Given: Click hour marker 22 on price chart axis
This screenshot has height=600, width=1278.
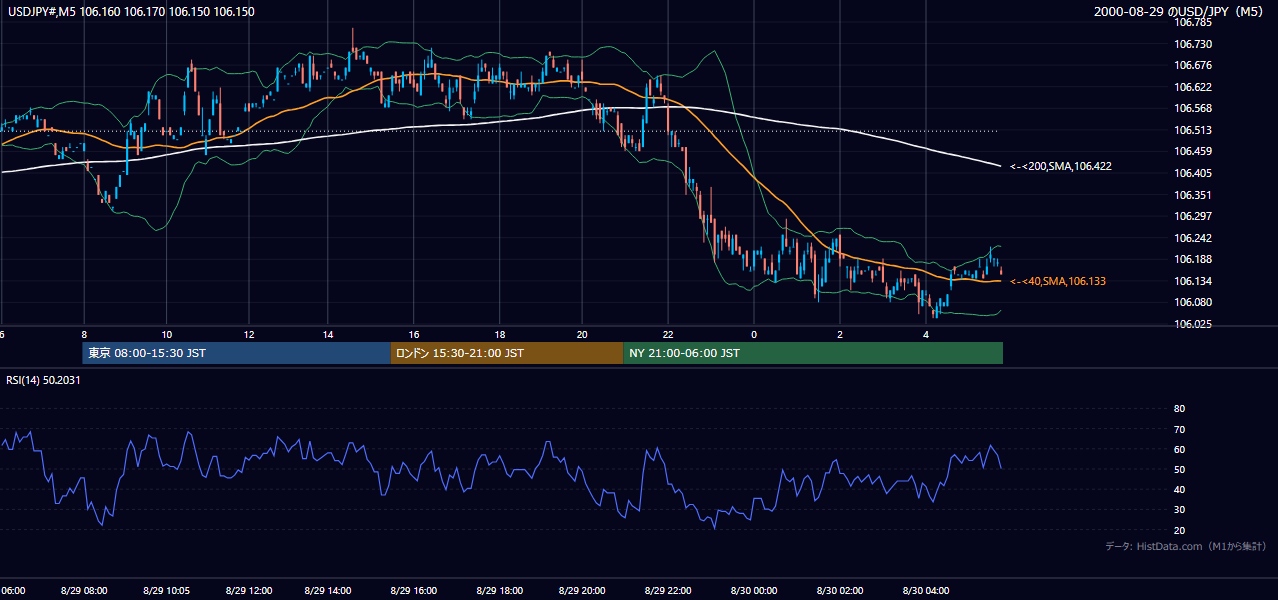Looking at the screenshot, I should pos(669,334).
